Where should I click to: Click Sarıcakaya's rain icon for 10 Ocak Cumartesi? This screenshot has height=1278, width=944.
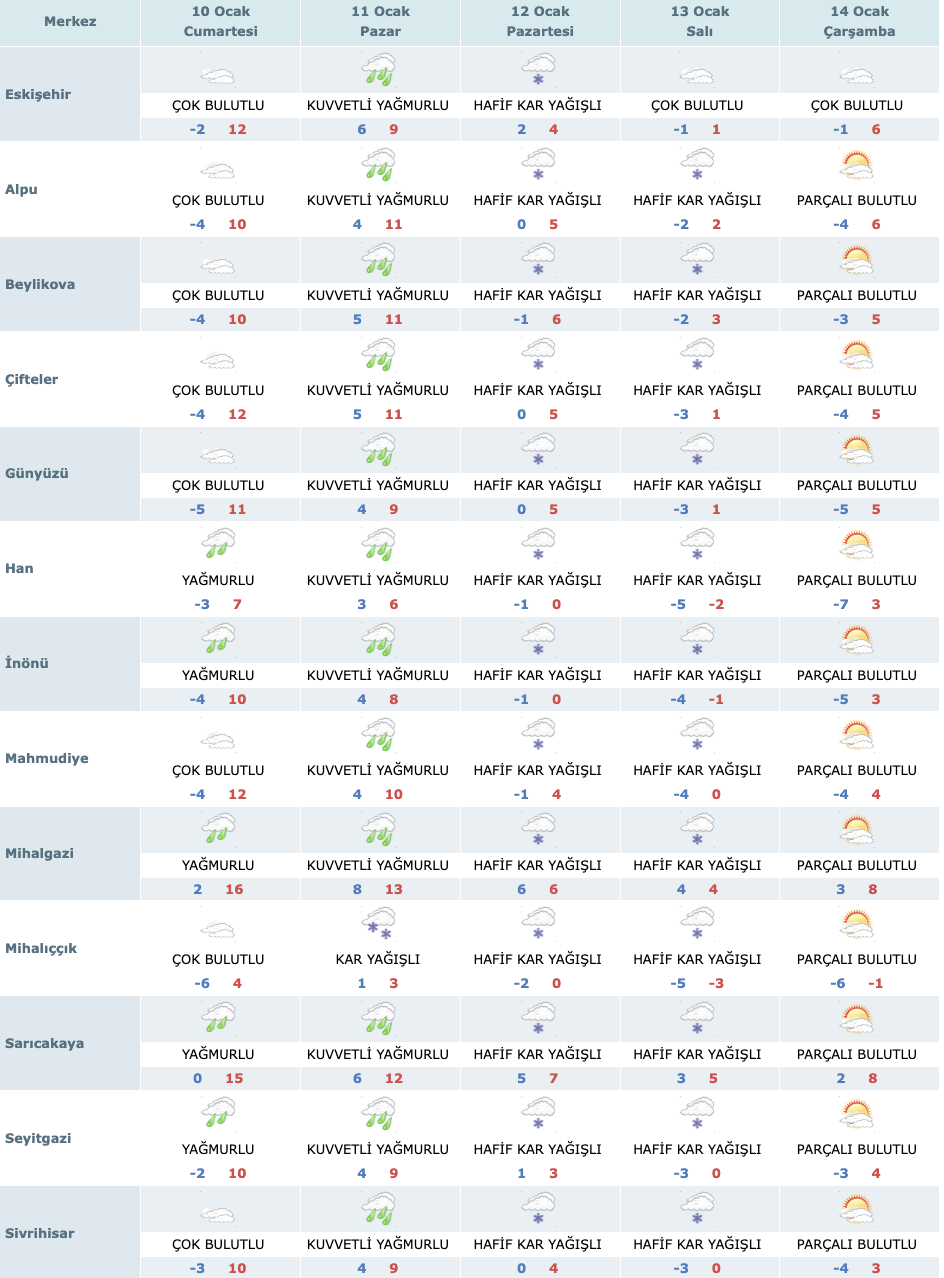pos(218,1020)
